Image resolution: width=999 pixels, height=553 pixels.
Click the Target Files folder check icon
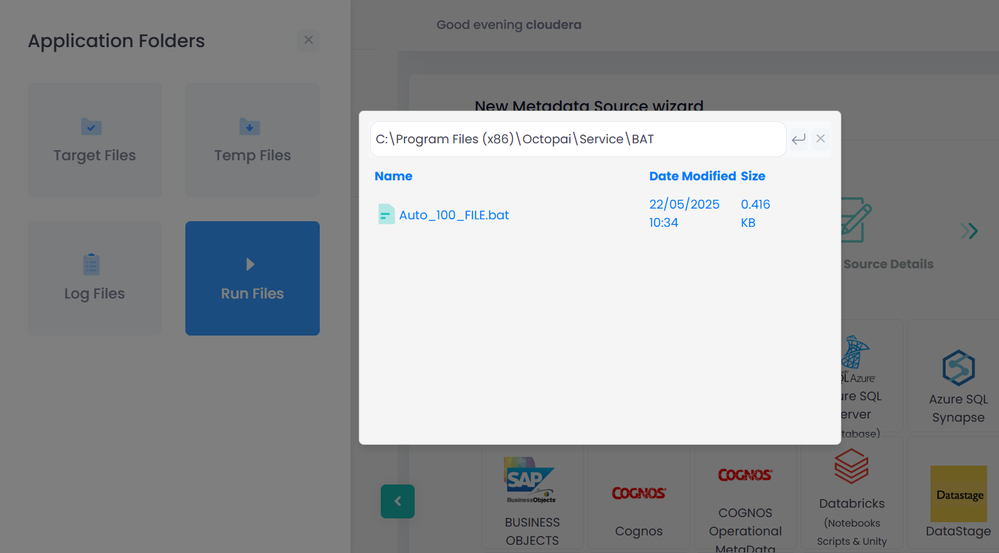tap(91, 126)
